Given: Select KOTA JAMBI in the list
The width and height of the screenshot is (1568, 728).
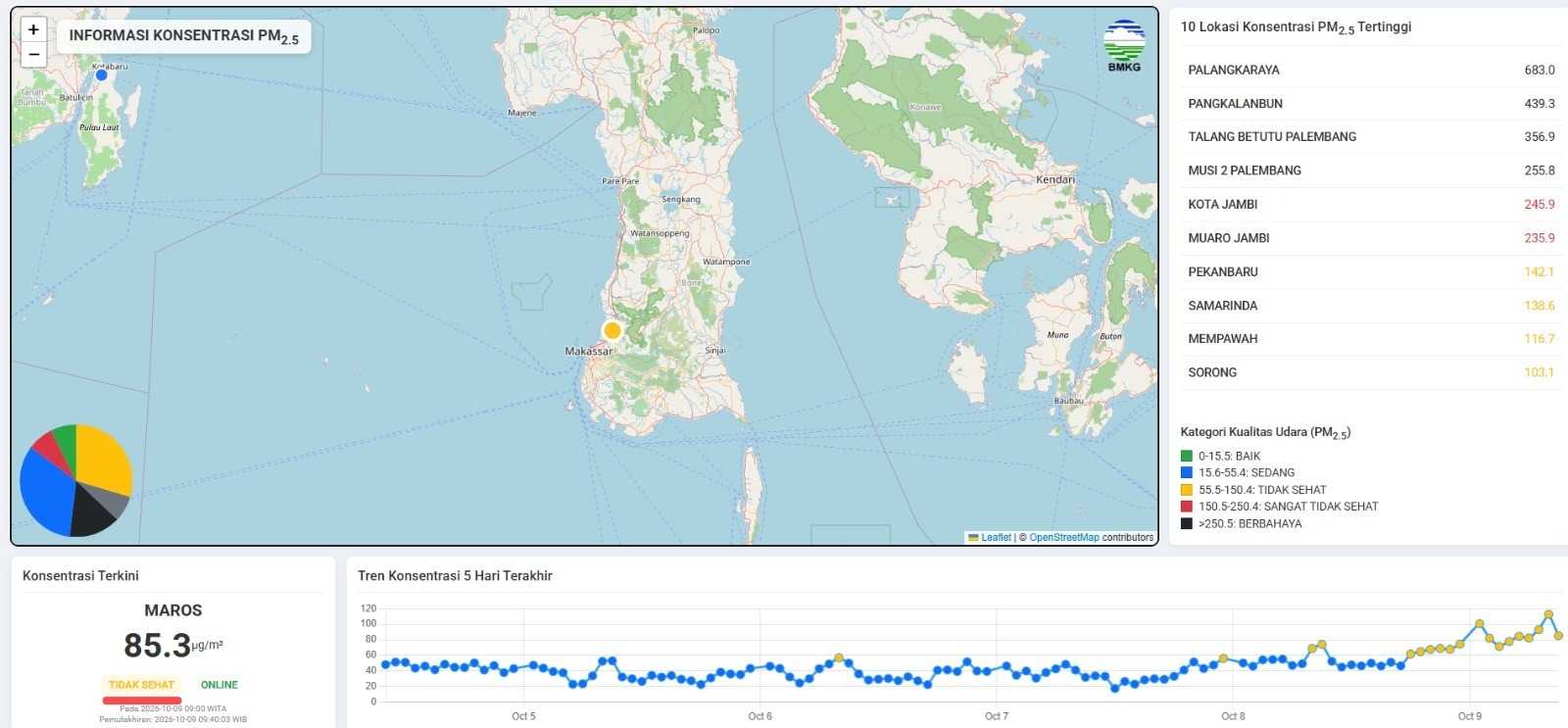Looking at the screenshot, I should coord(1371,205).
